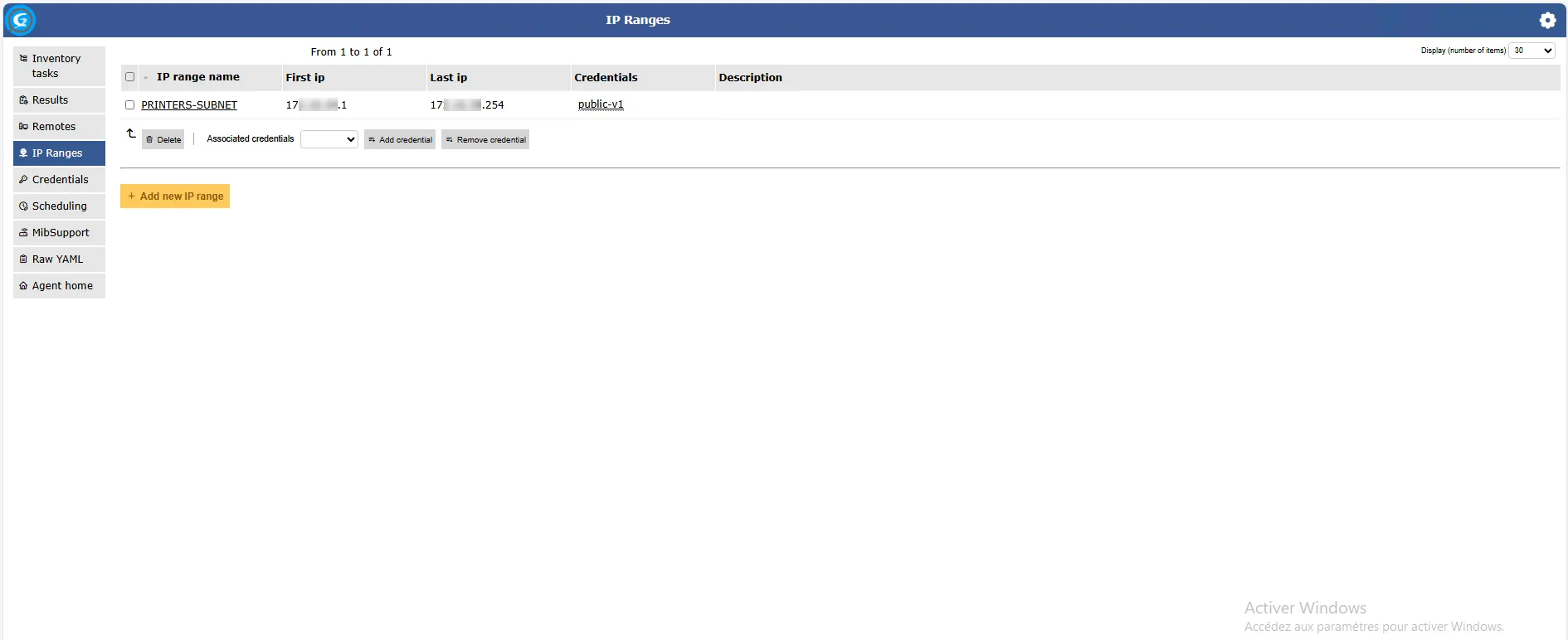Open the settings gear icon
The height and width of the screenshot is (640, 1568).
(1547, 20)
